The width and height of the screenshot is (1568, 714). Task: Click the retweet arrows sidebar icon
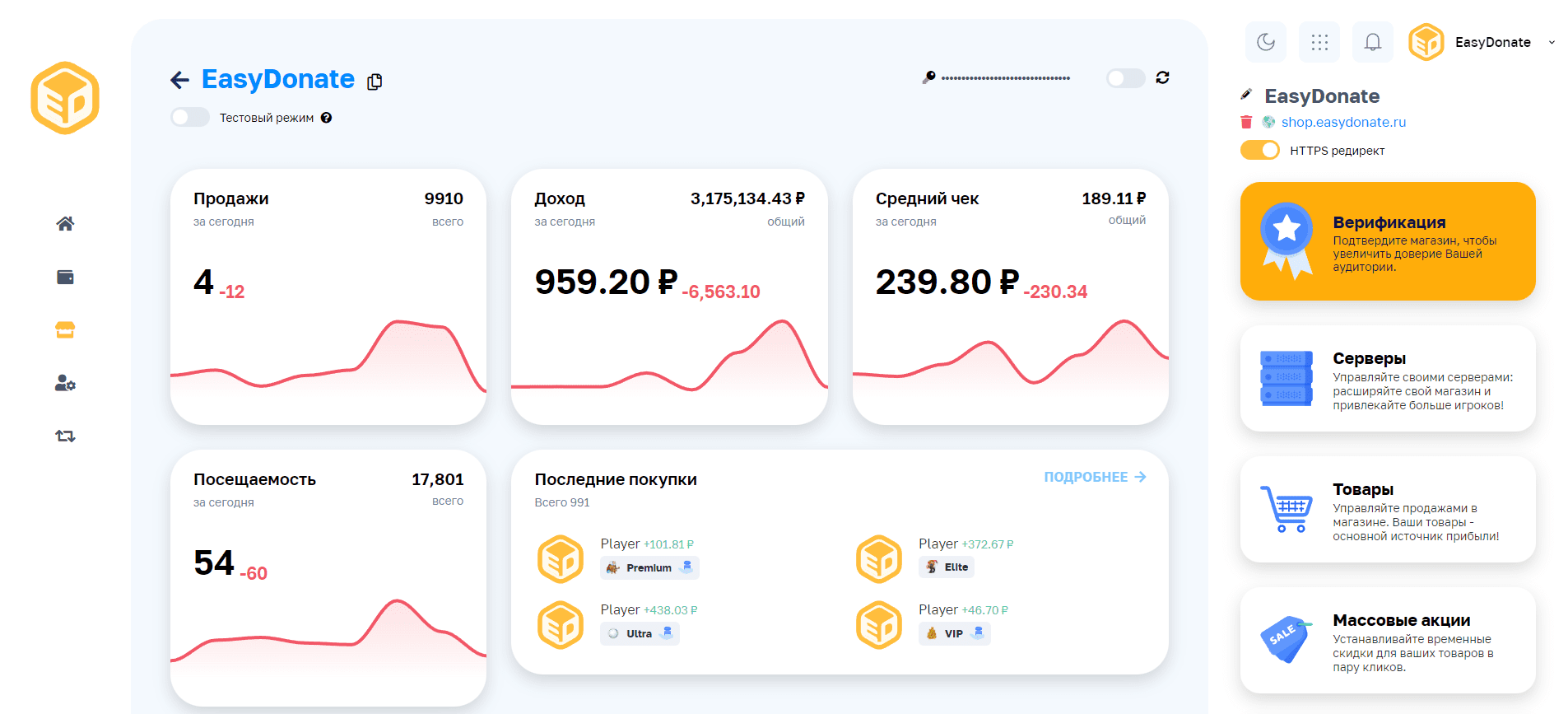click(65, 436)
